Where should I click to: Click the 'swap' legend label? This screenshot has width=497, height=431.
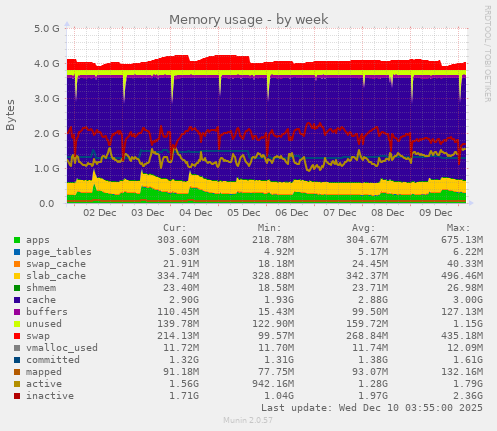tap(38, 336)
